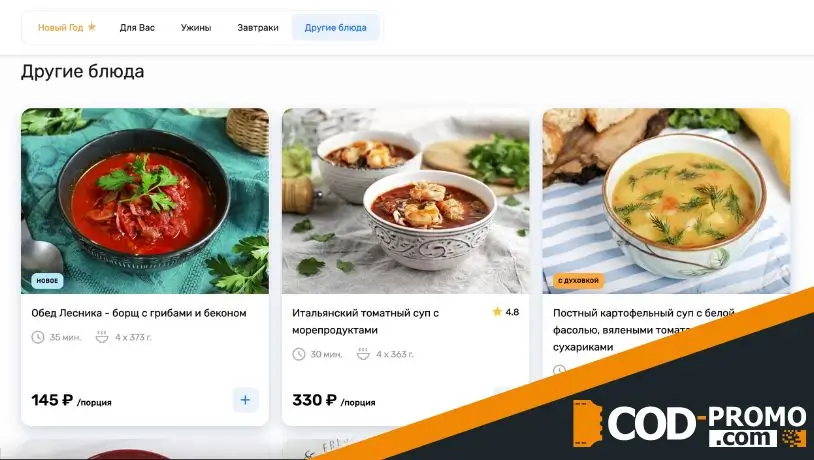Click the НОВОЕ badge on borscht photo

(47, 281)
